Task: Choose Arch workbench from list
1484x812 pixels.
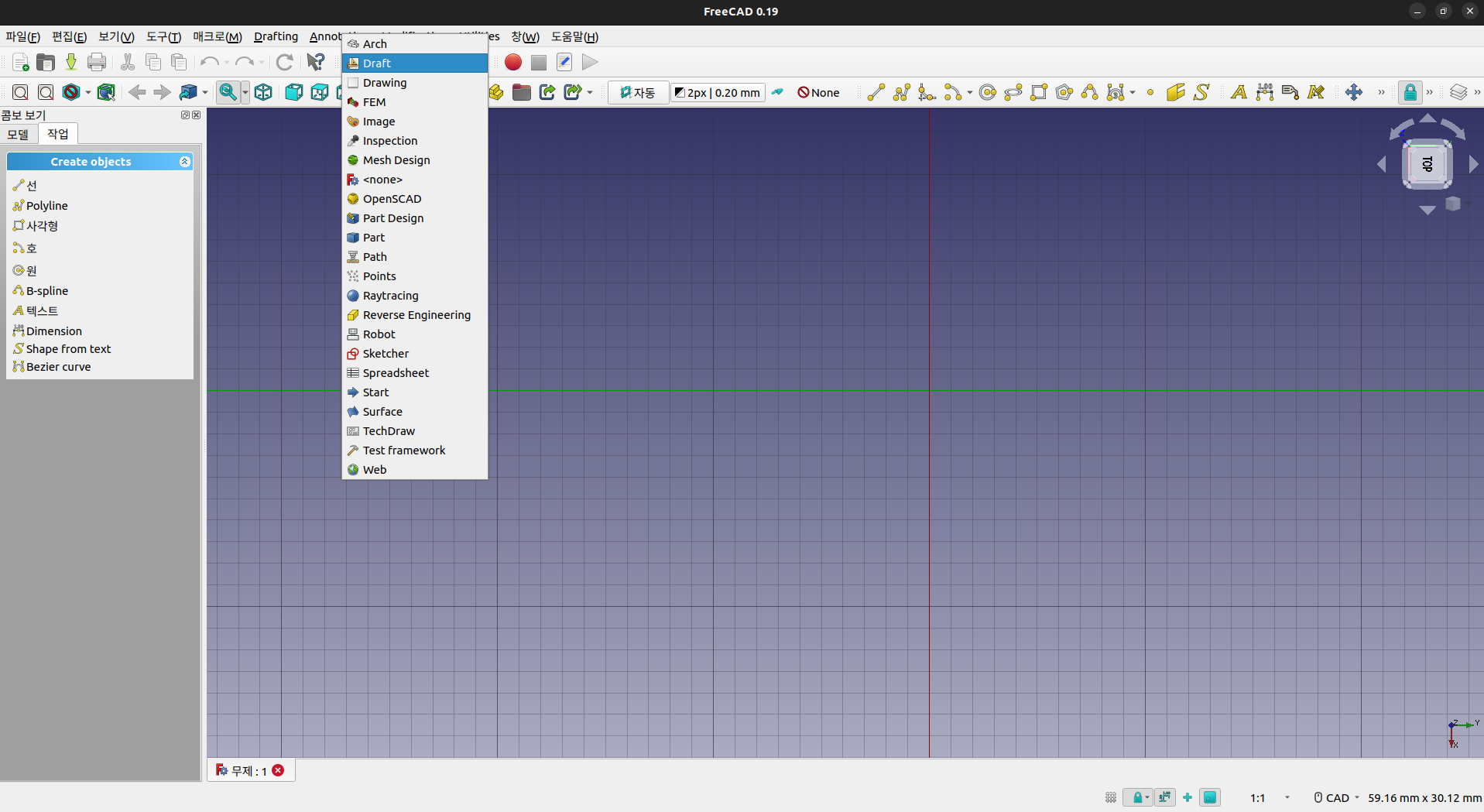Action: 415,44
